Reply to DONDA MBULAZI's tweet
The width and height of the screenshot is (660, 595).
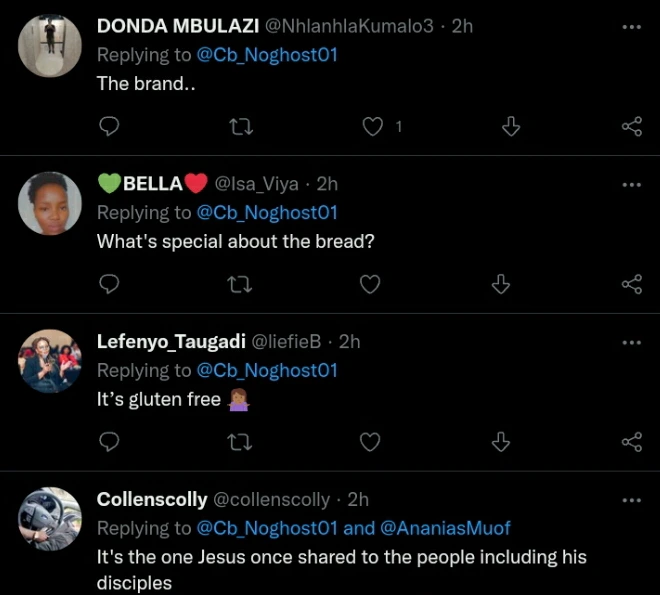(112, 126)
